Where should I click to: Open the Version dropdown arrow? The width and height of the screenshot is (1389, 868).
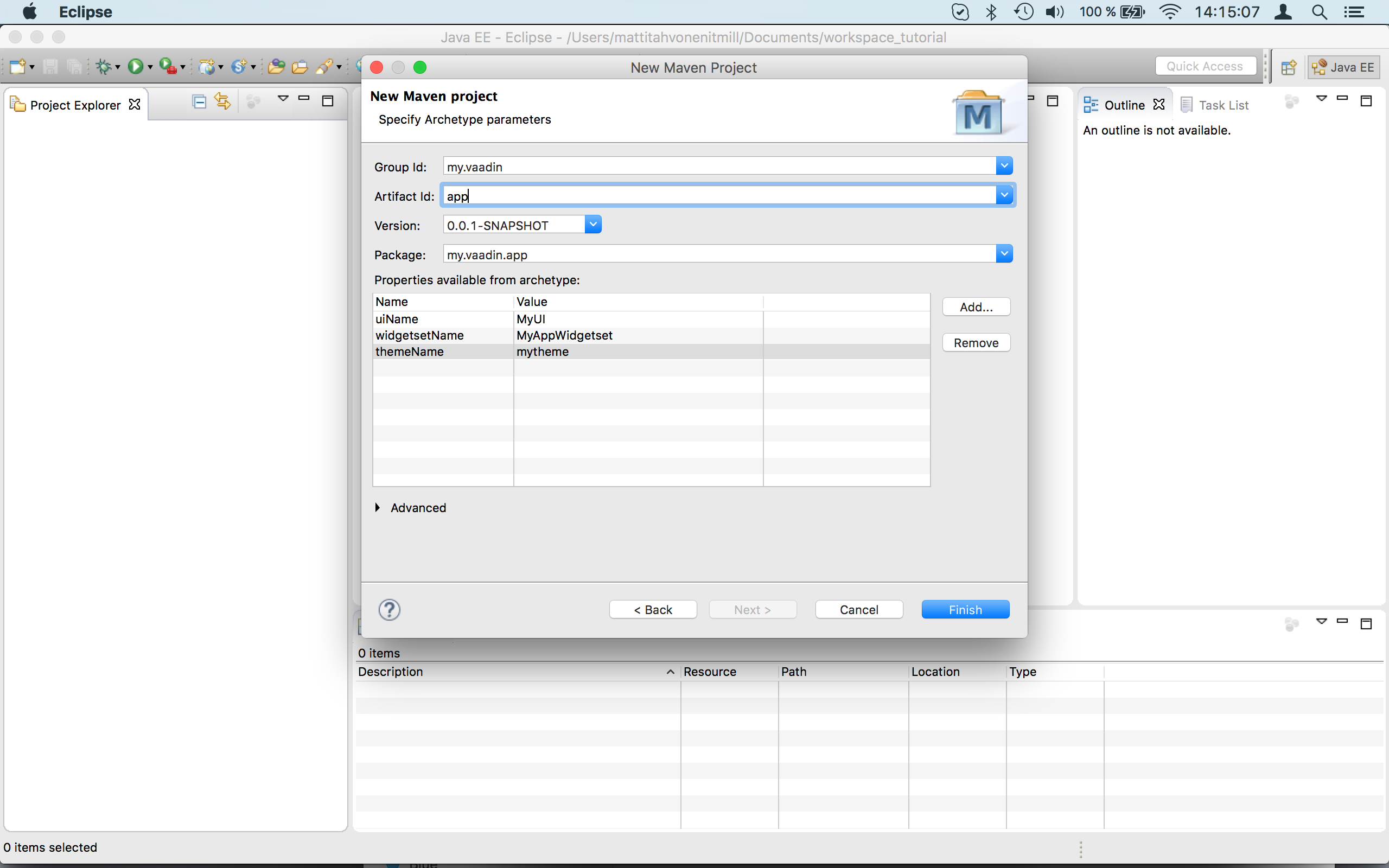pyautogui.click(x=593, y=225)
